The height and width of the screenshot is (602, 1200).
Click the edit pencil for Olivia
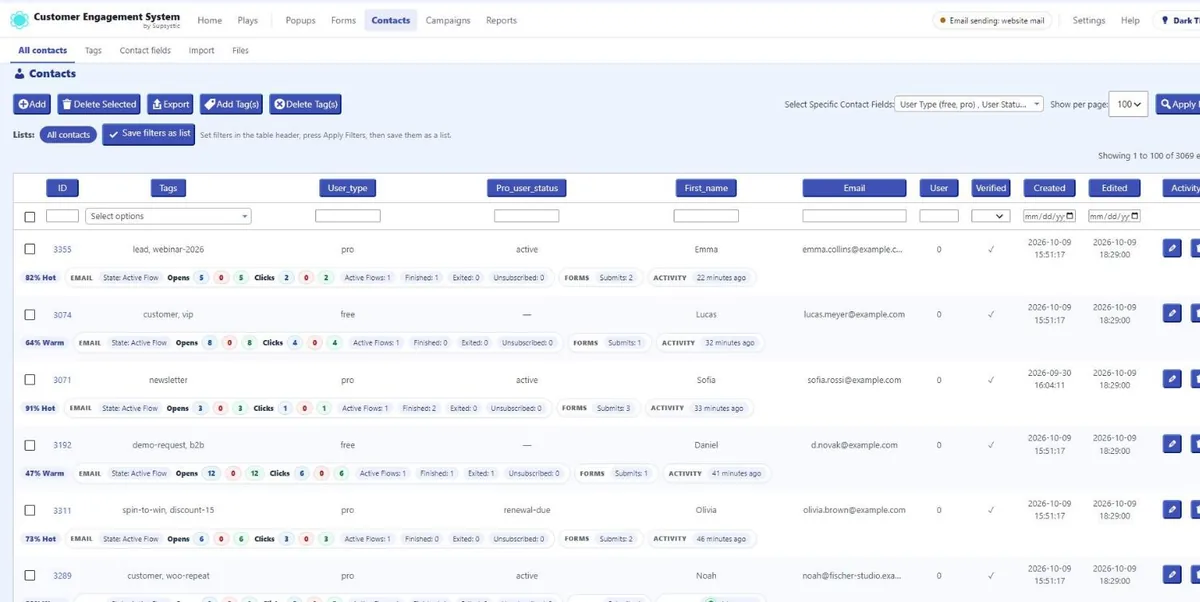point(1172,509)
